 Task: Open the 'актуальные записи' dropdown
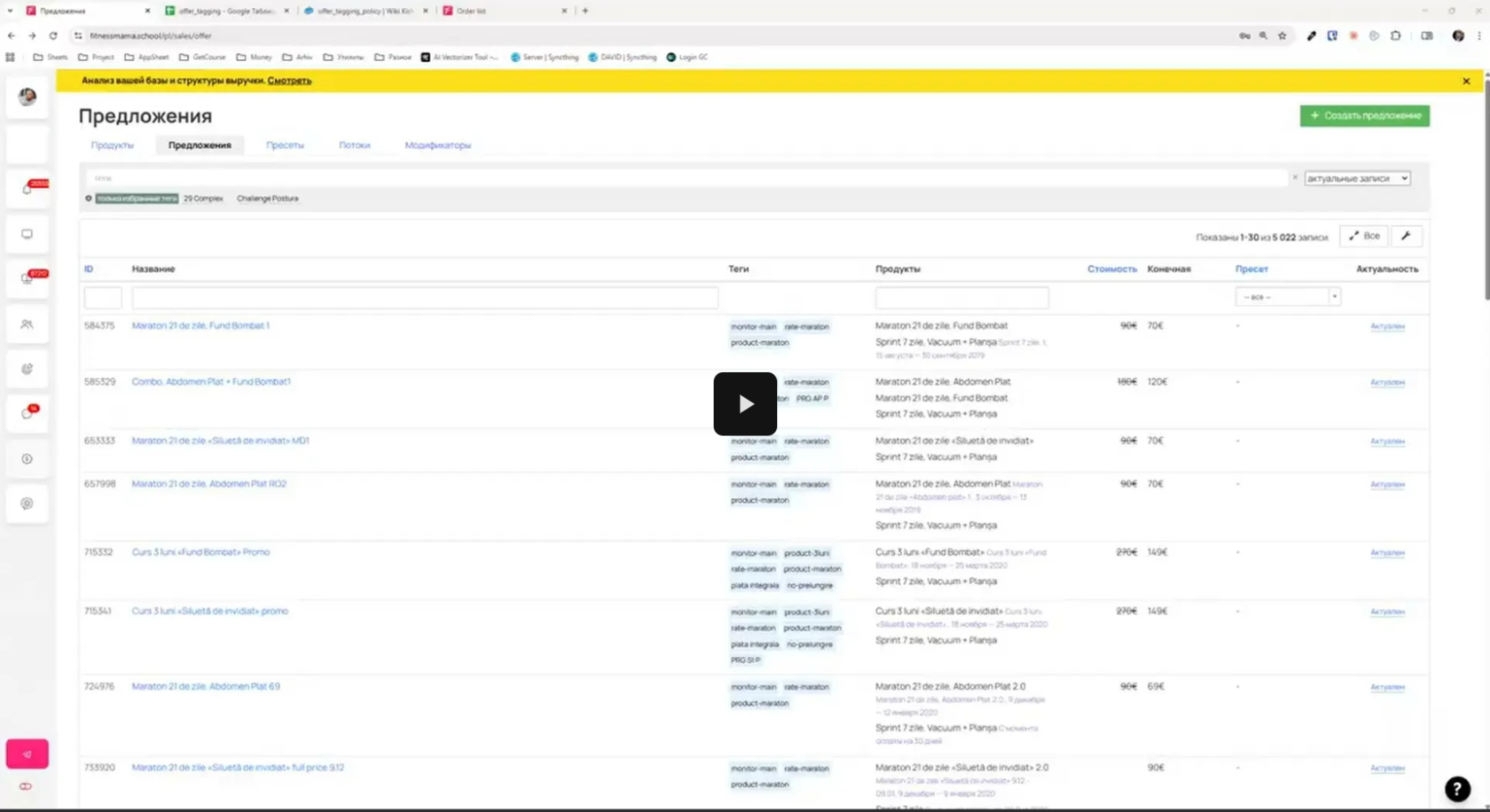coord(1356,178)
